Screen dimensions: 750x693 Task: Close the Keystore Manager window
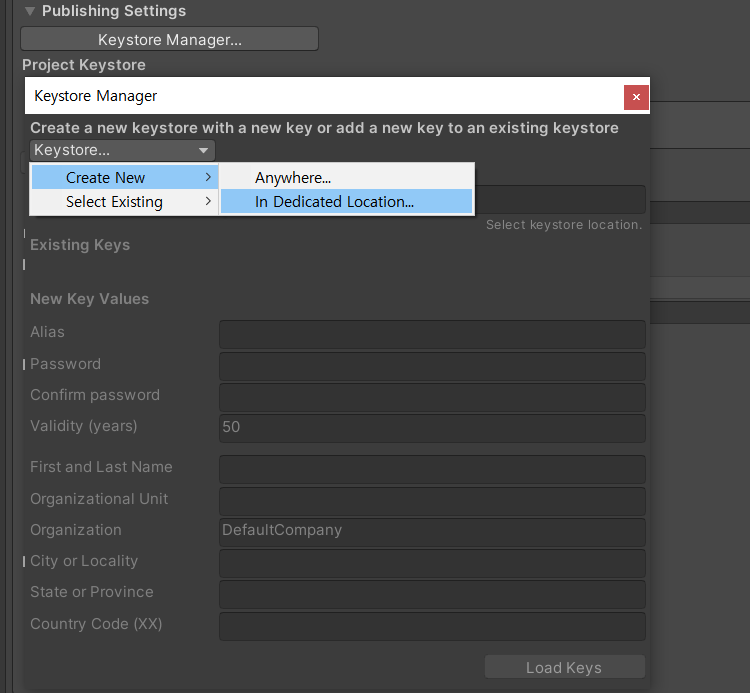[636, 97]
